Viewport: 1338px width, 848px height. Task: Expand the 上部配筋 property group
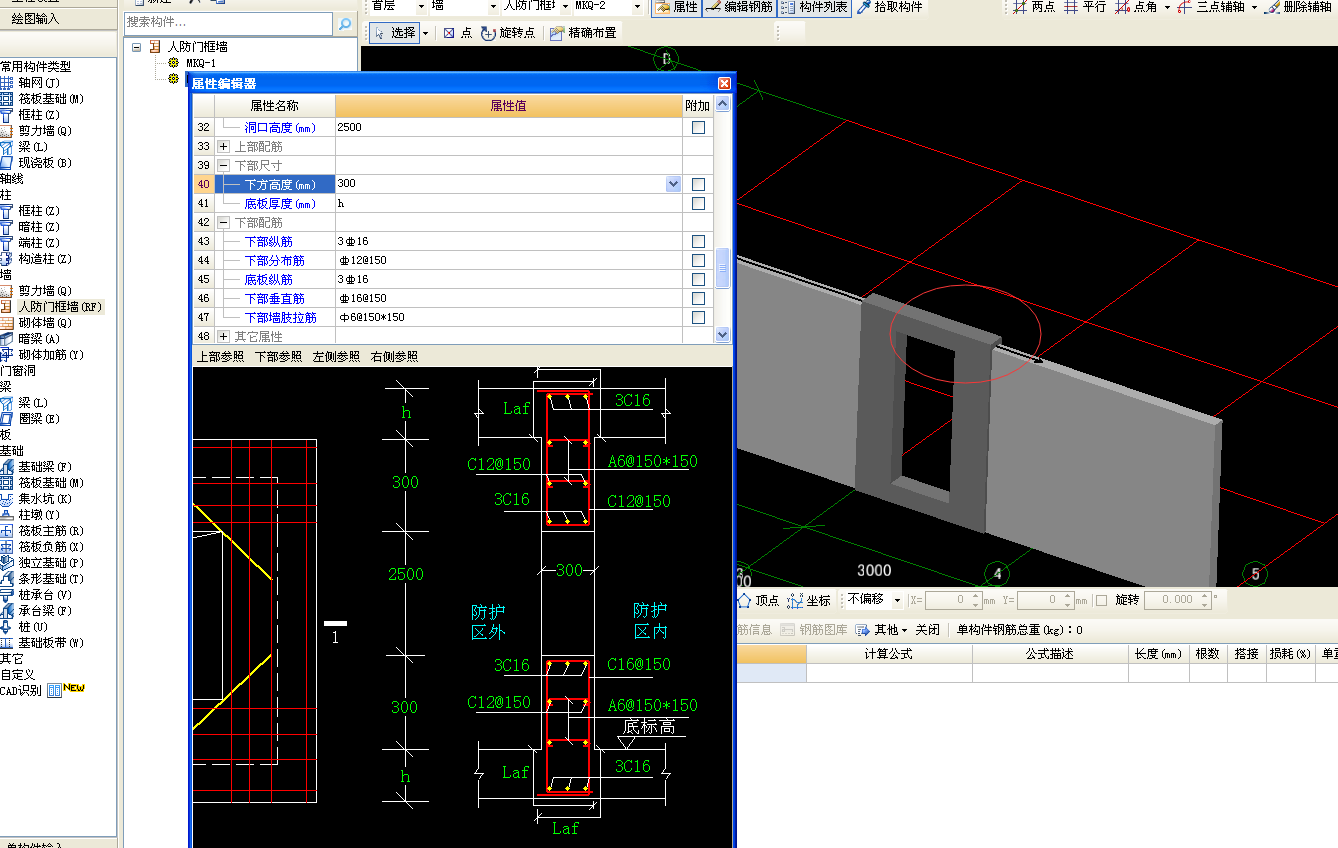point(224,146)
